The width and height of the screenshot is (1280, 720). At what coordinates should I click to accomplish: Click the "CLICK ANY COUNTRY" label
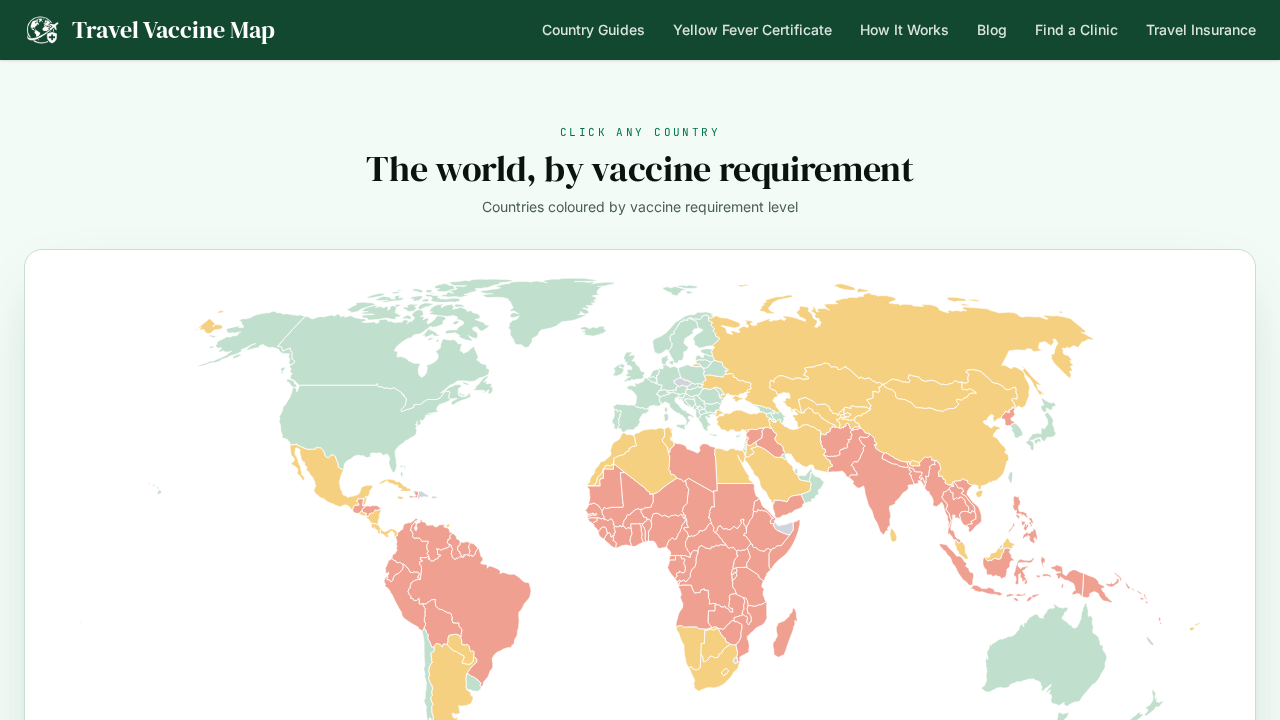pos(640,132)
